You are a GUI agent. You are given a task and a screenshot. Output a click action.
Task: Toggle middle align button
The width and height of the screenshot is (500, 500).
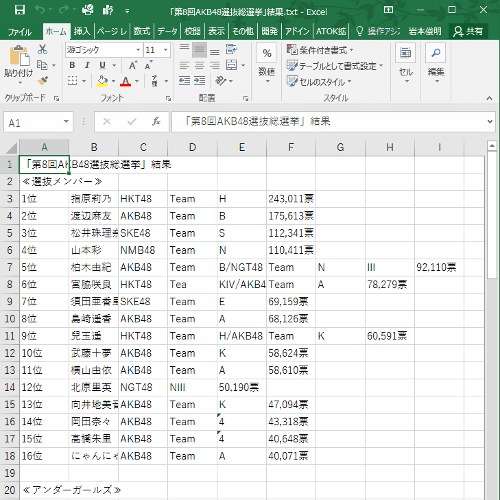(x=199, y=50)
